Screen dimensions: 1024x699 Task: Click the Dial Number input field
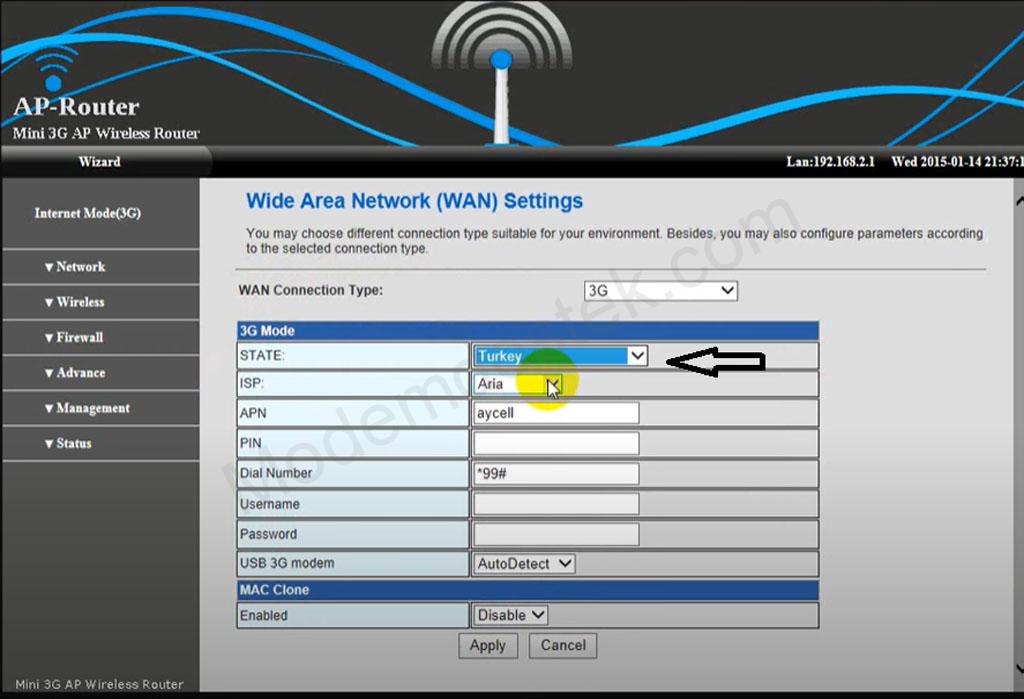[556, 473]
